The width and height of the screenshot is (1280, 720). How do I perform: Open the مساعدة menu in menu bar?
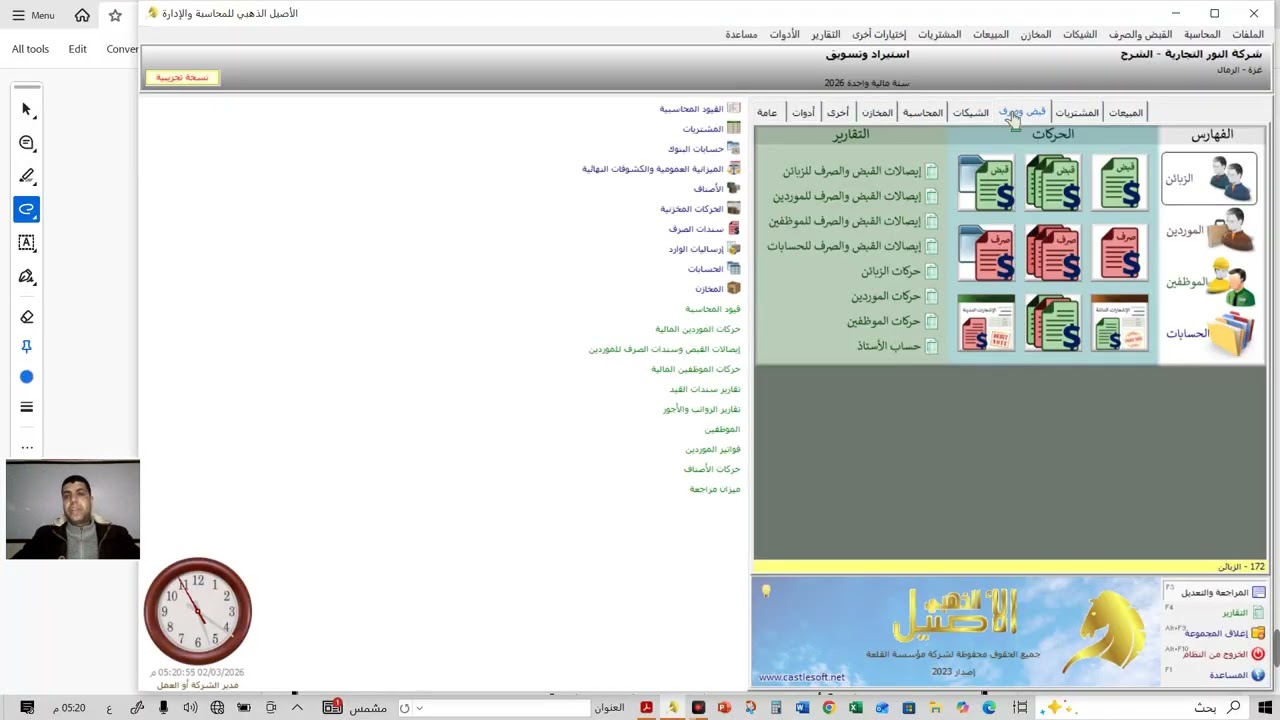coord(741,34)
